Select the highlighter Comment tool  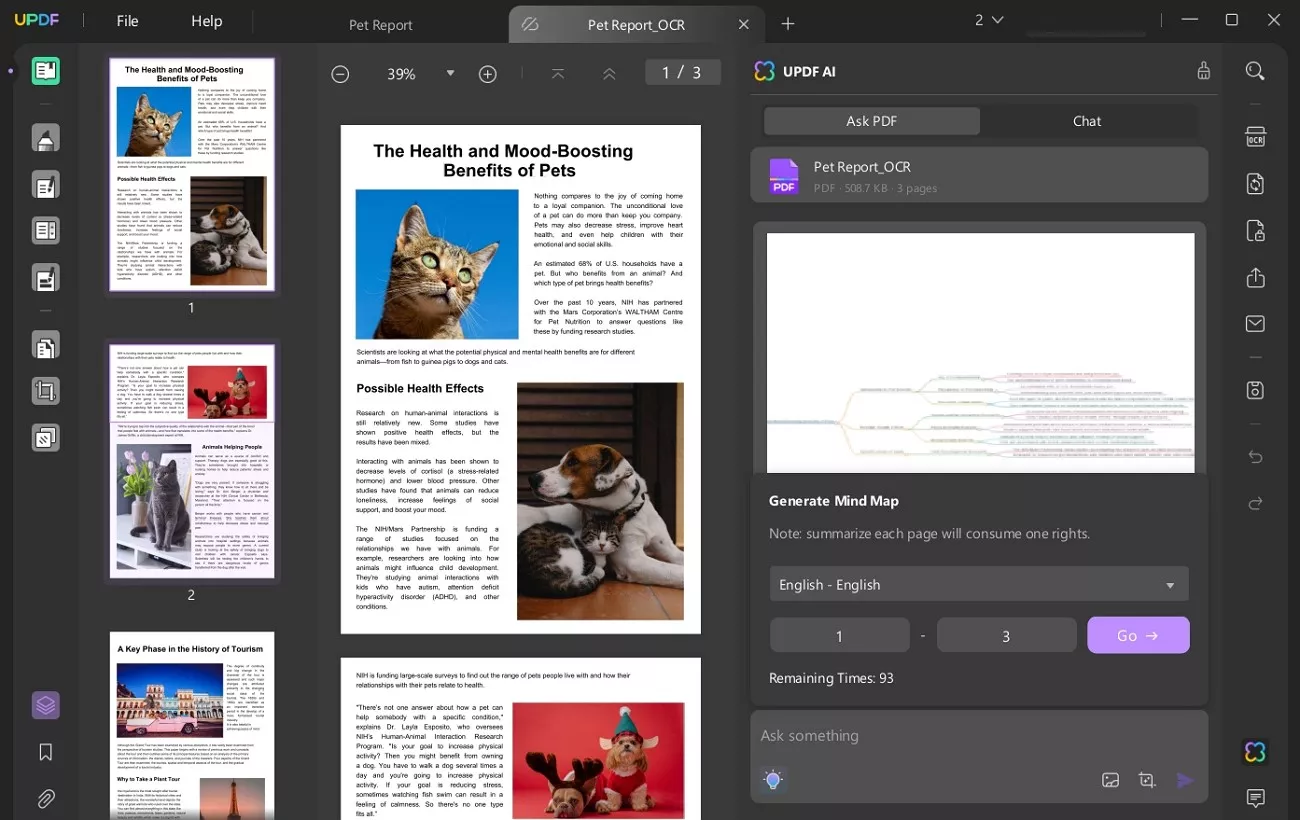pyautogui.click(x=46, y=138)
